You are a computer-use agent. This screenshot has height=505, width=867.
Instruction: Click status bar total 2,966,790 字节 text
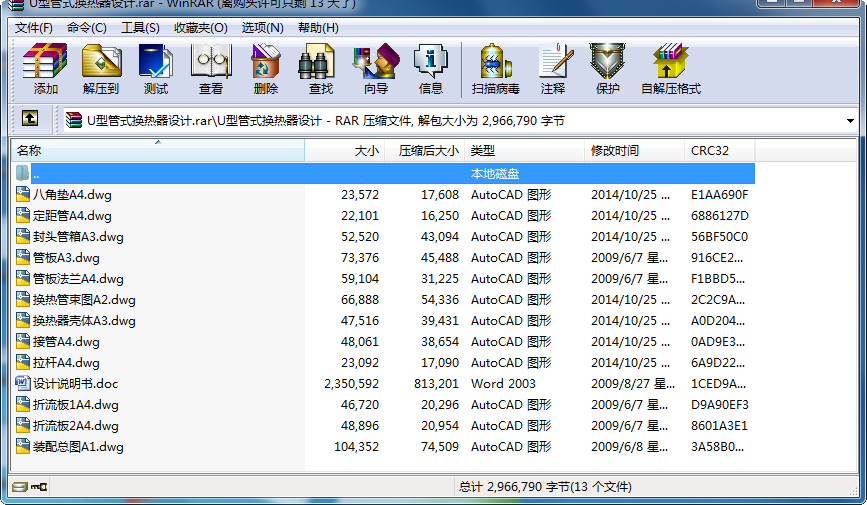point(545,487)
